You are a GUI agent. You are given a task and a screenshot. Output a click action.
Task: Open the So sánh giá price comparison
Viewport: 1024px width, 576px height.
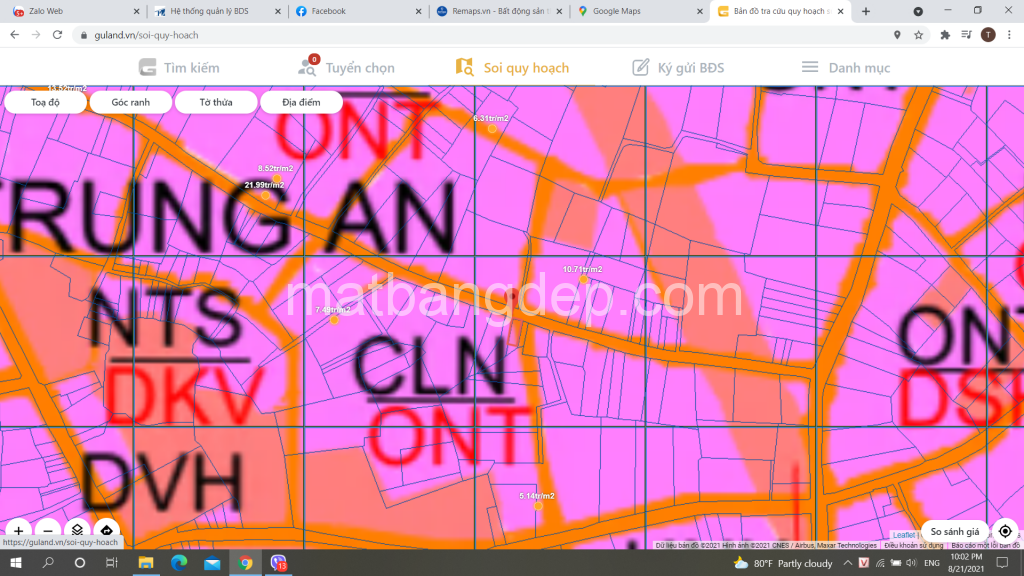(x=954, y=531)
